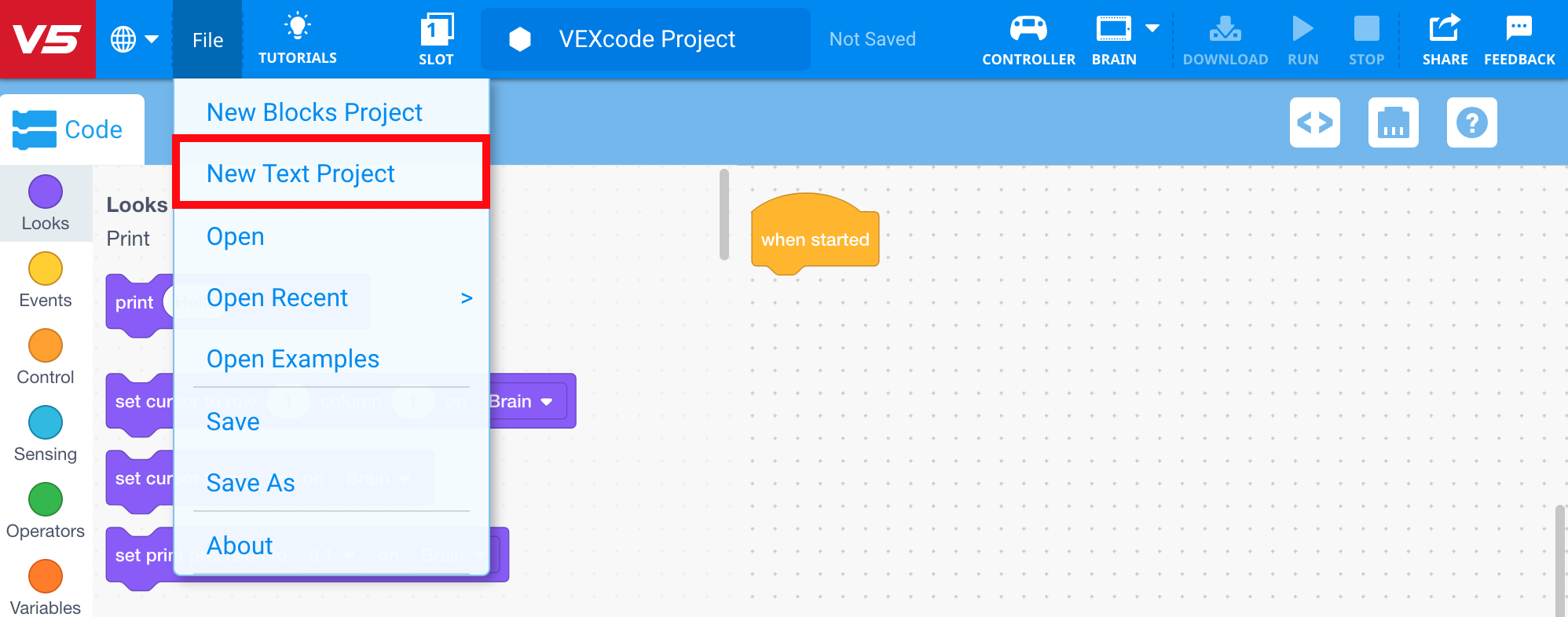Image resolution: width=1568 pixels, height=617 pixels.
Task: Open the Slot selector icon
Action: [x=436, y=30]
